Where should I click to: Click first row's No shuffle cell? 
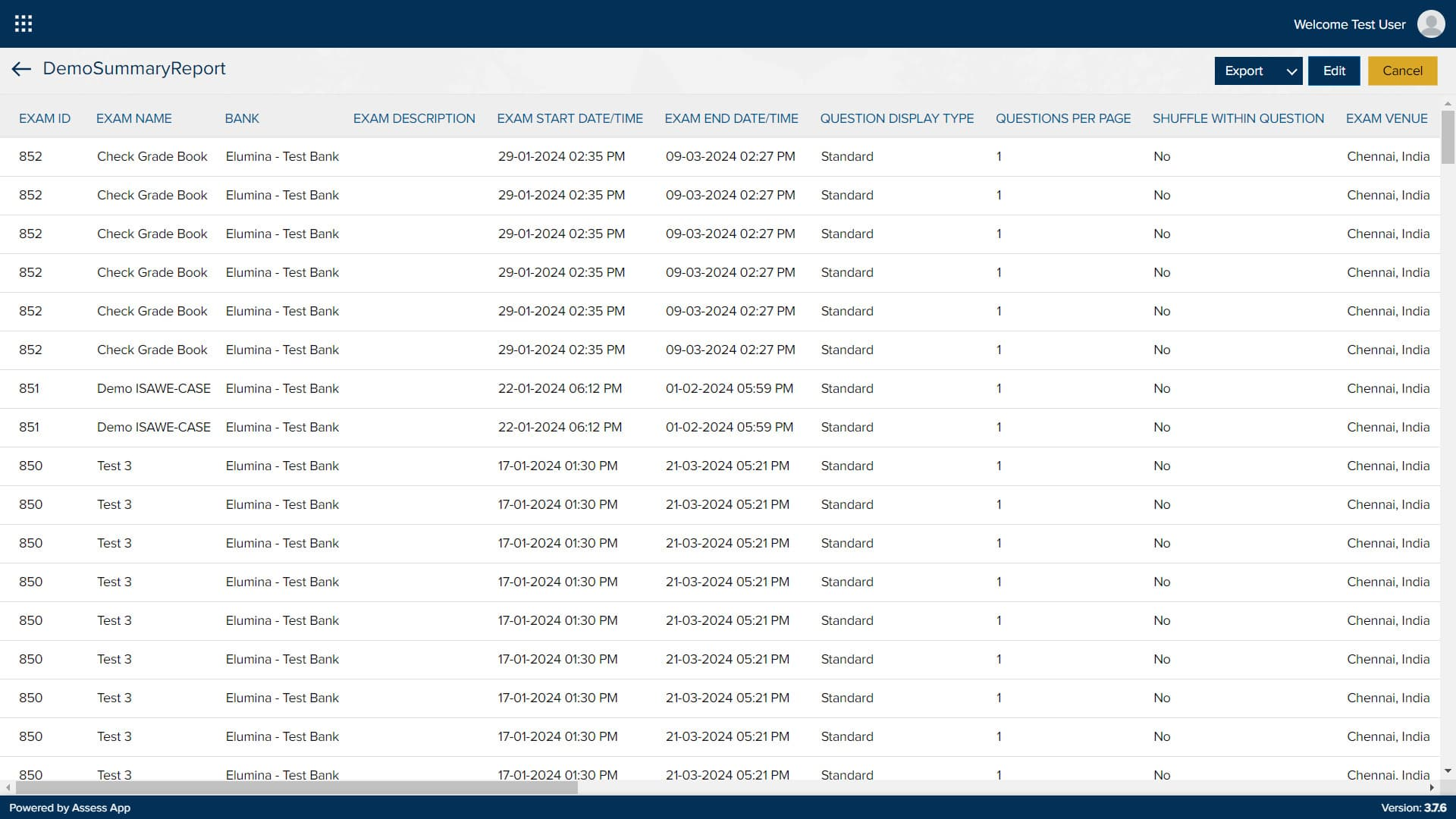coord(1162,156)
